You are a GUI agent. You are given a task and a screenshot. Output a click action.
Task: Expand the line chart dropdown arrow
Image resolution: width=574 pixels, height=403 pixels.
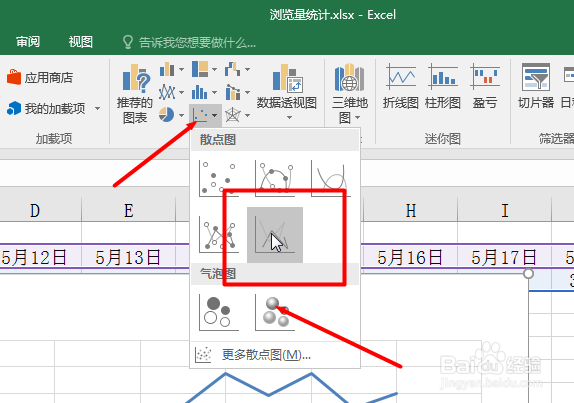[x=181, y=92]
